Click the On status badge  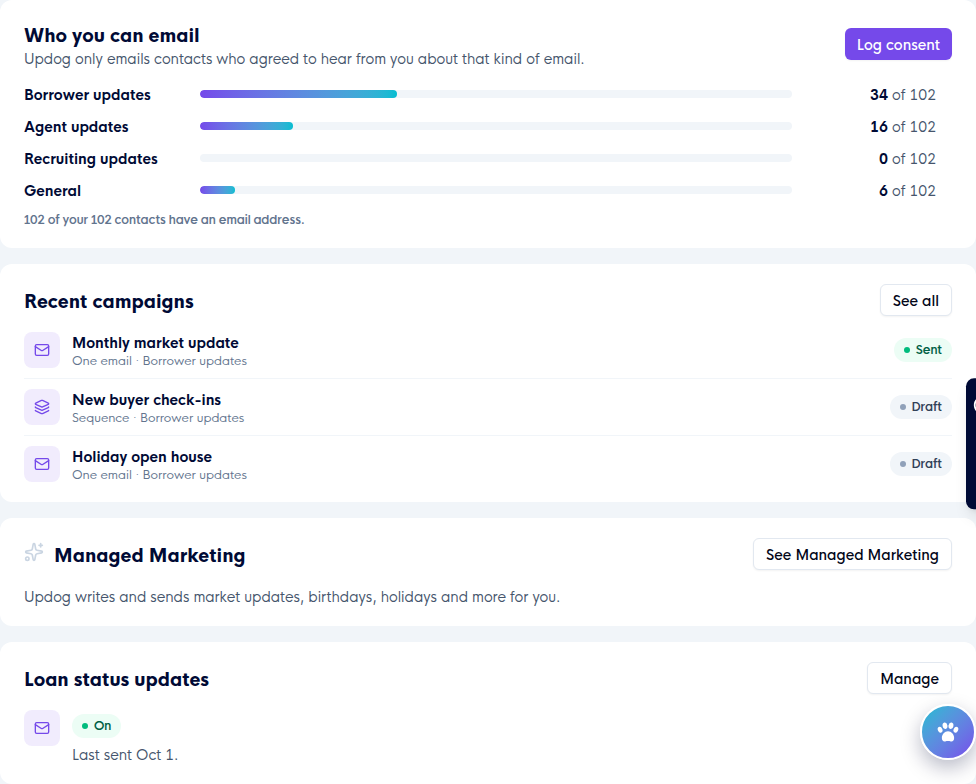(96, 726)
